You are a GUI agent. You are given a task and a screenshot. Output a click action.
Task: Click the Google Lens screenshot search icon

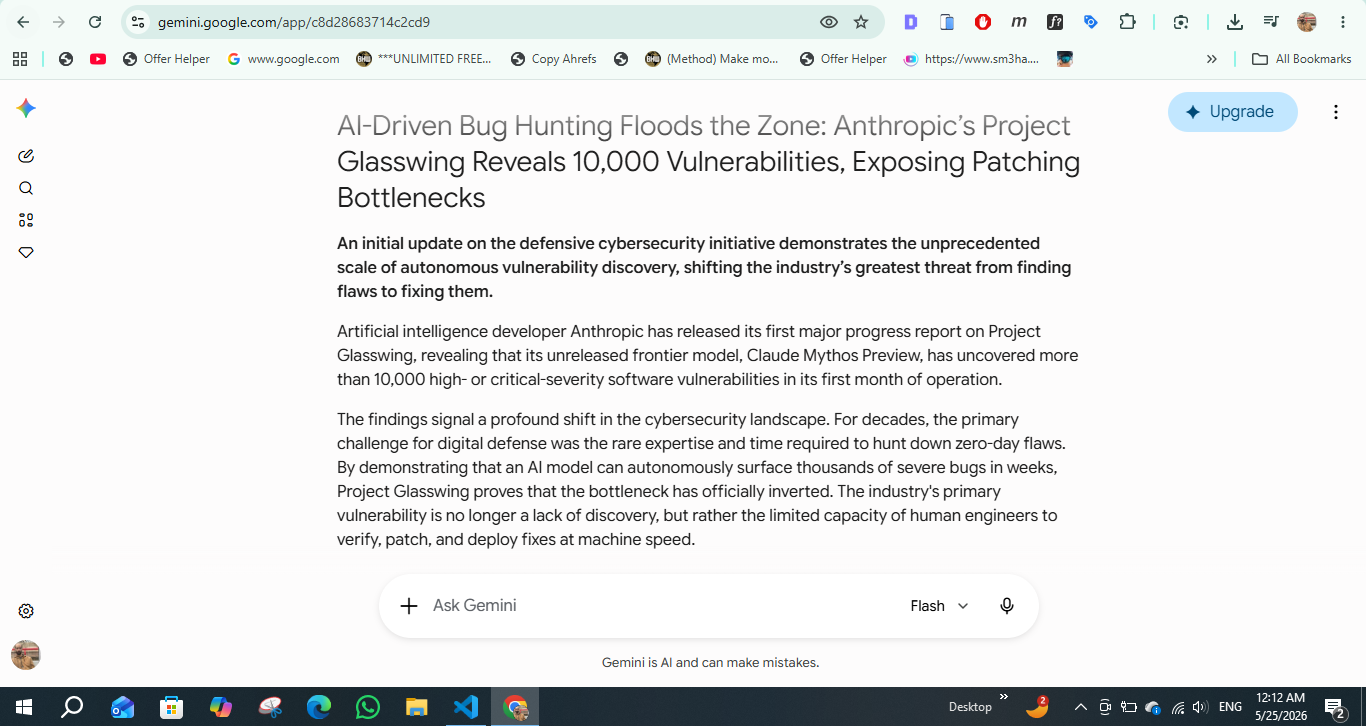[x=1181, y=21]
